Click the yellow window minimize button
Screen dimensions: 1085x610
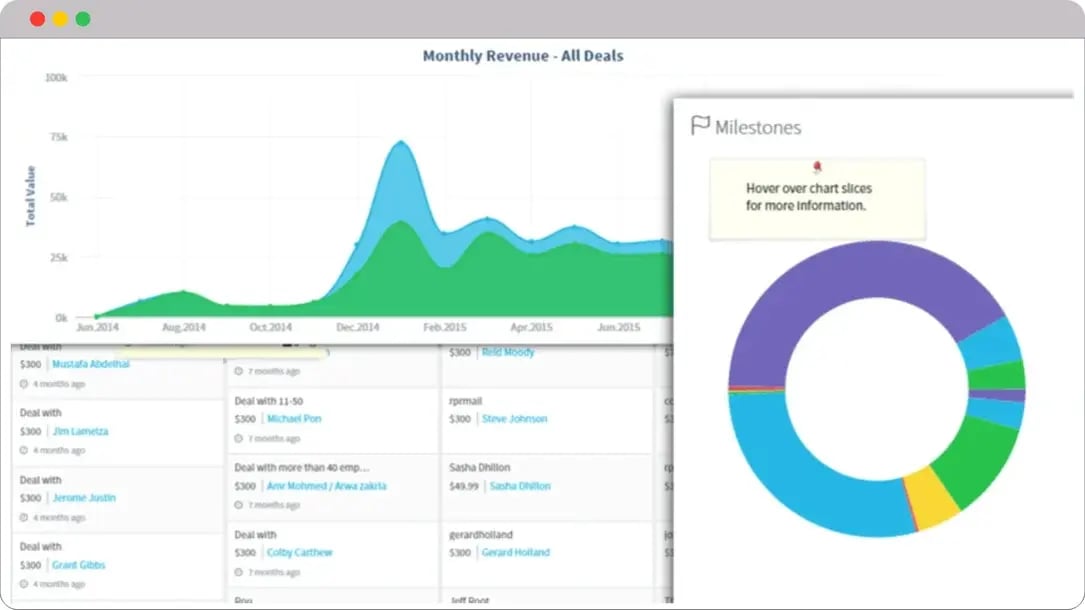60,19
